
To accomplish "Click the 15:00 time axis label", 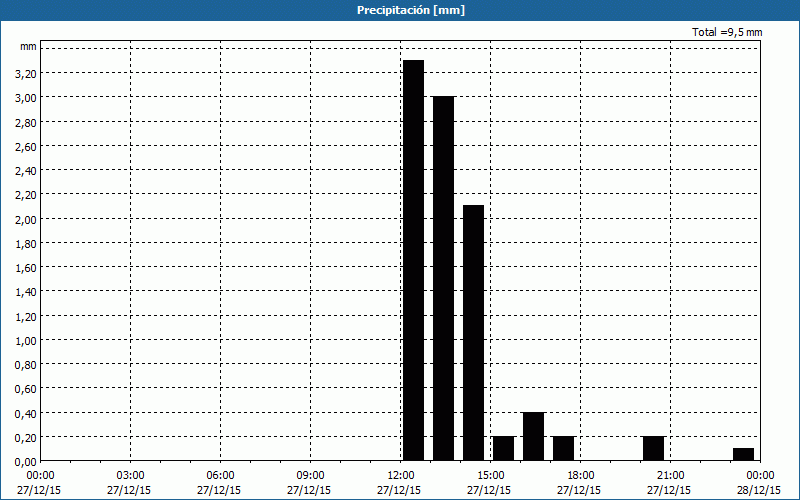I will click(490, 476).
